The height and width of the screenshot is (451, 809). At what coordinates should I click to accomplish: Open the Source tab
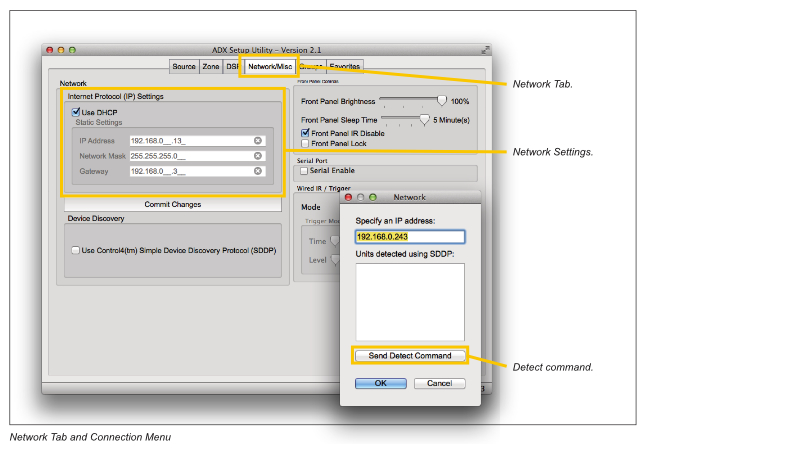tap(184, 67)
